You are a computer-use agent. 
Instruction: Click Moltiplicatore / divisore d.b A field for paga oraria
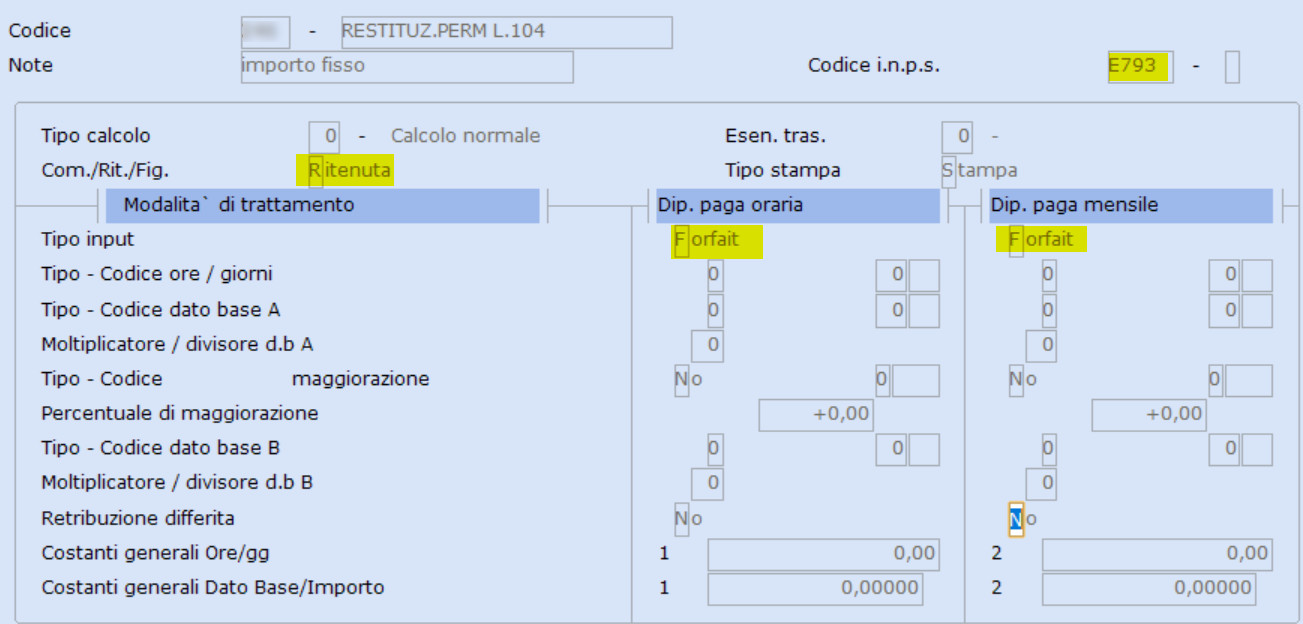707,345
